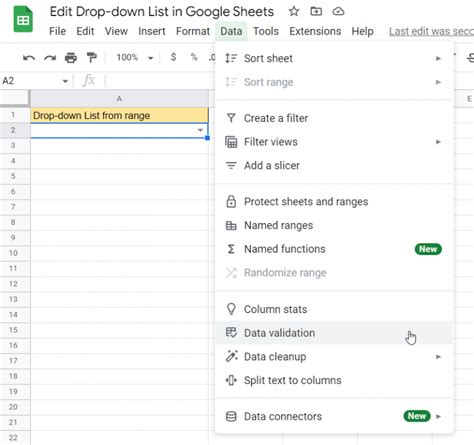Click the lightbulb icon for Column stats
This screenshot has height=445, width=474.
tap(231, 309)
